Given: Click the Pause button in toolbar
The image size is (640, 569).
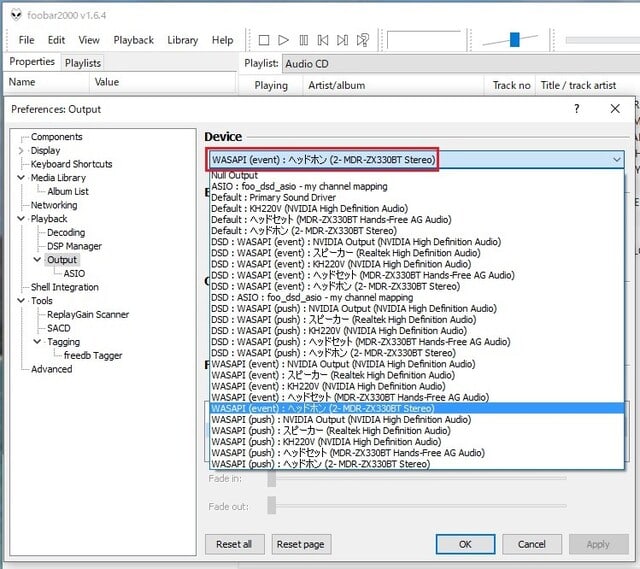Looking at the screenshot, I should click(x=303, y=40).
